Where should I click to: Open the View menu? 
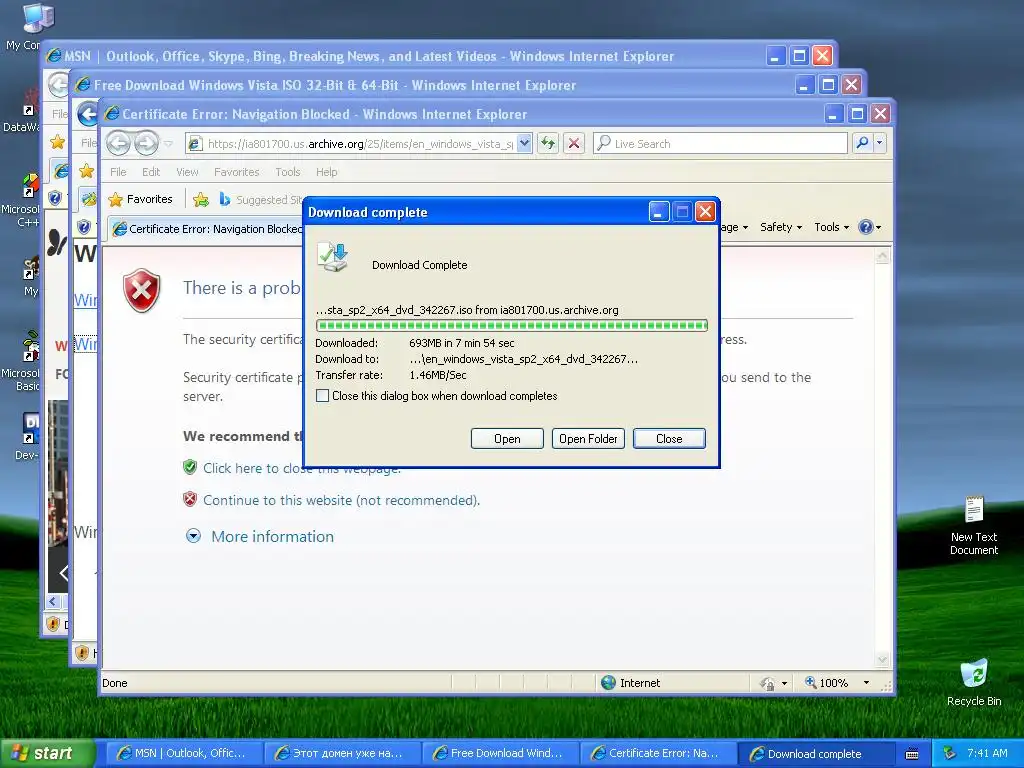[x=187, y=172]
